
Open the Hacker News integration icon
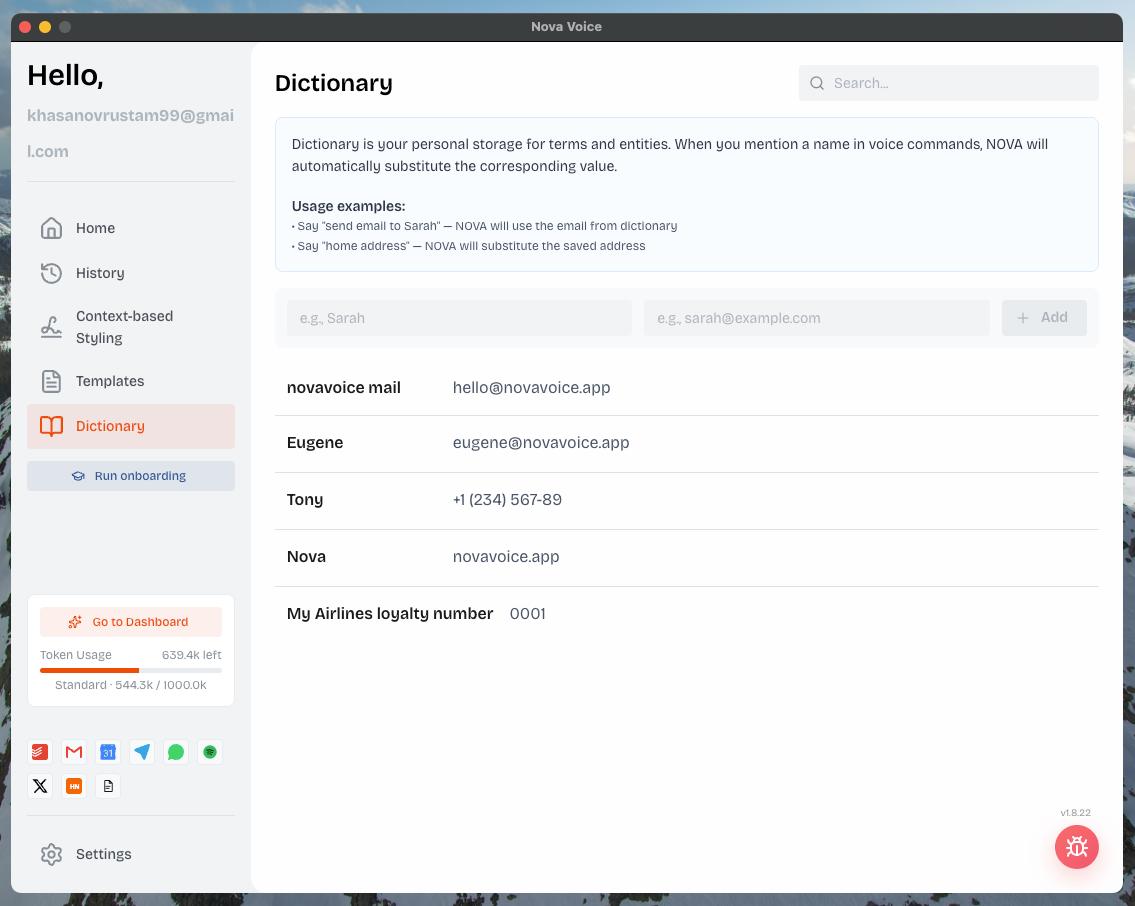[x=74, y=786]
